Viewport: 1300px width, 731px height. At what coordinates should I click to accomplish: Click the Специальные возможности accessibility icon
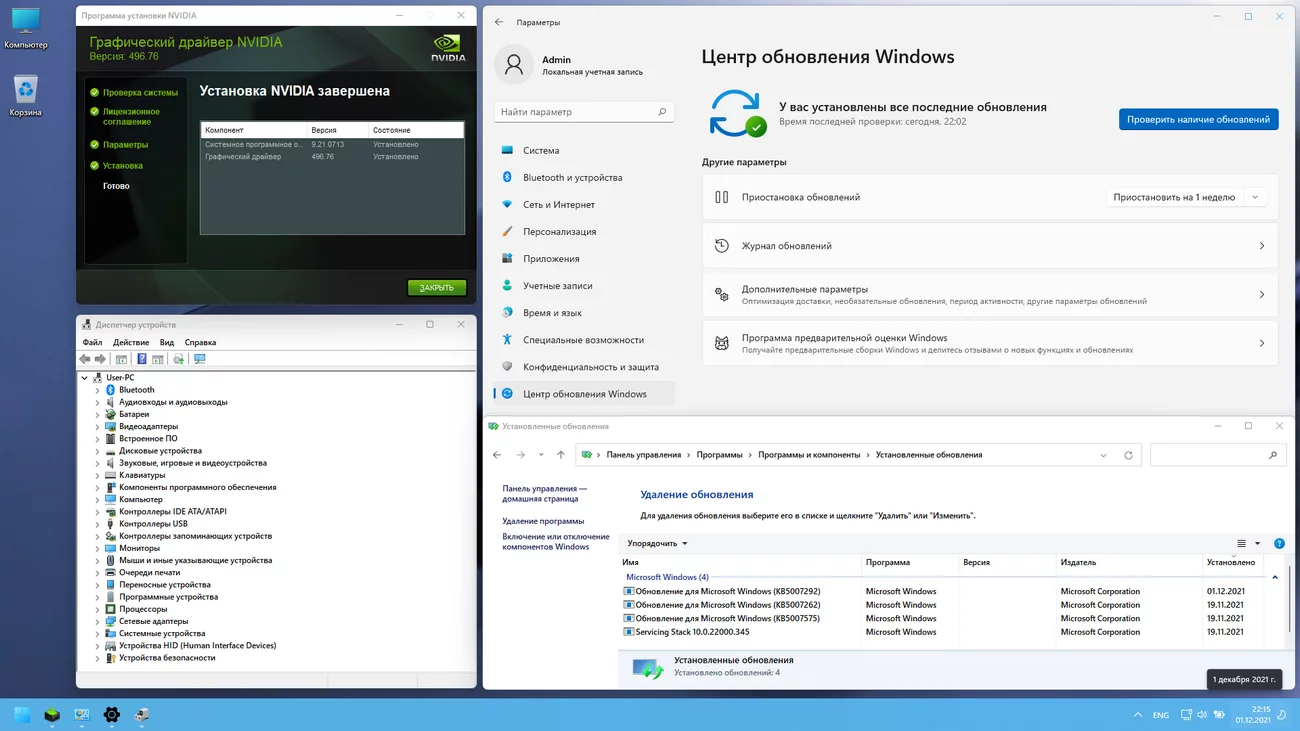click(x=507, y=339)
